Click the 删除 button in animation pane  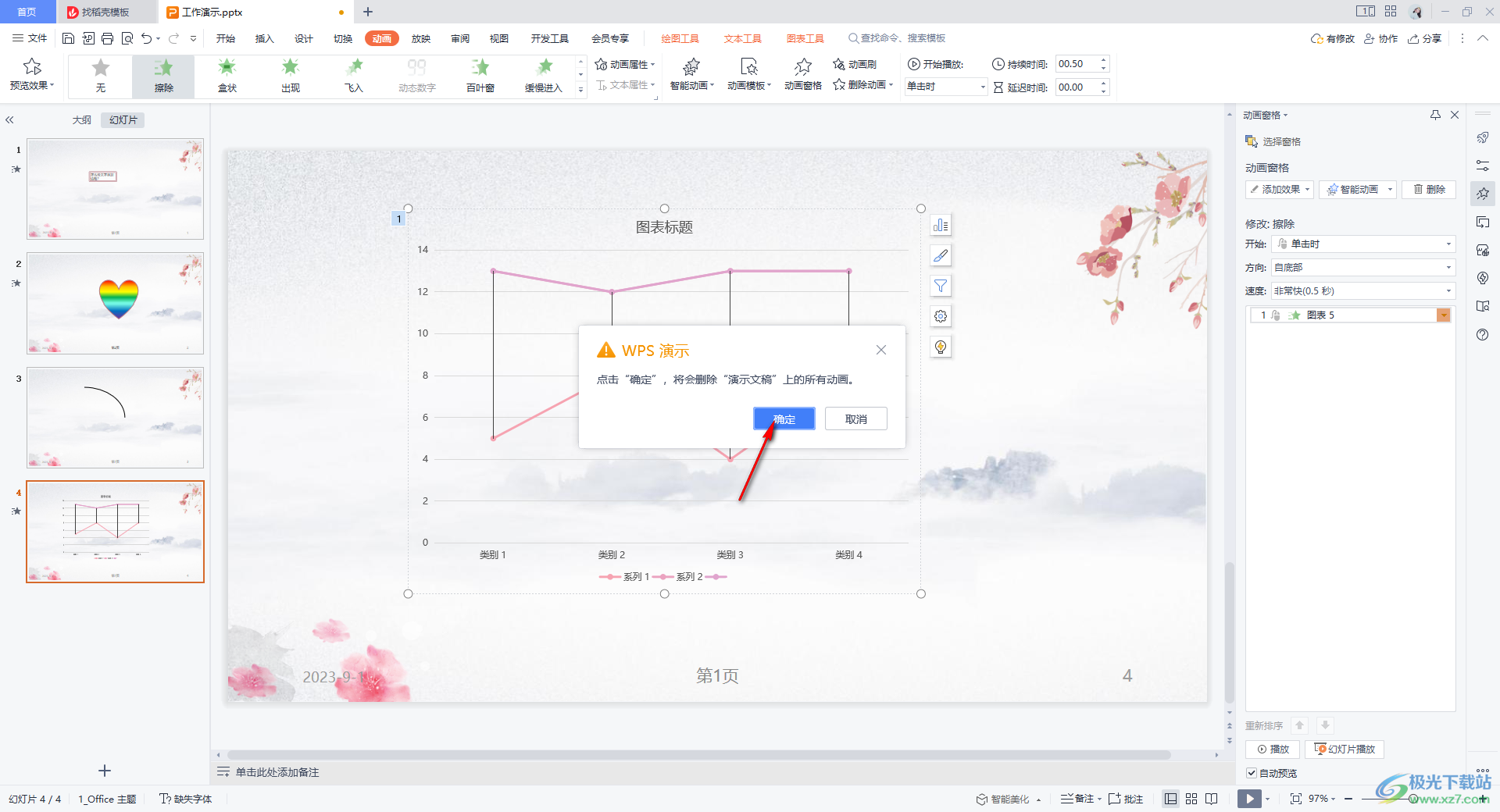point(1429,189)
